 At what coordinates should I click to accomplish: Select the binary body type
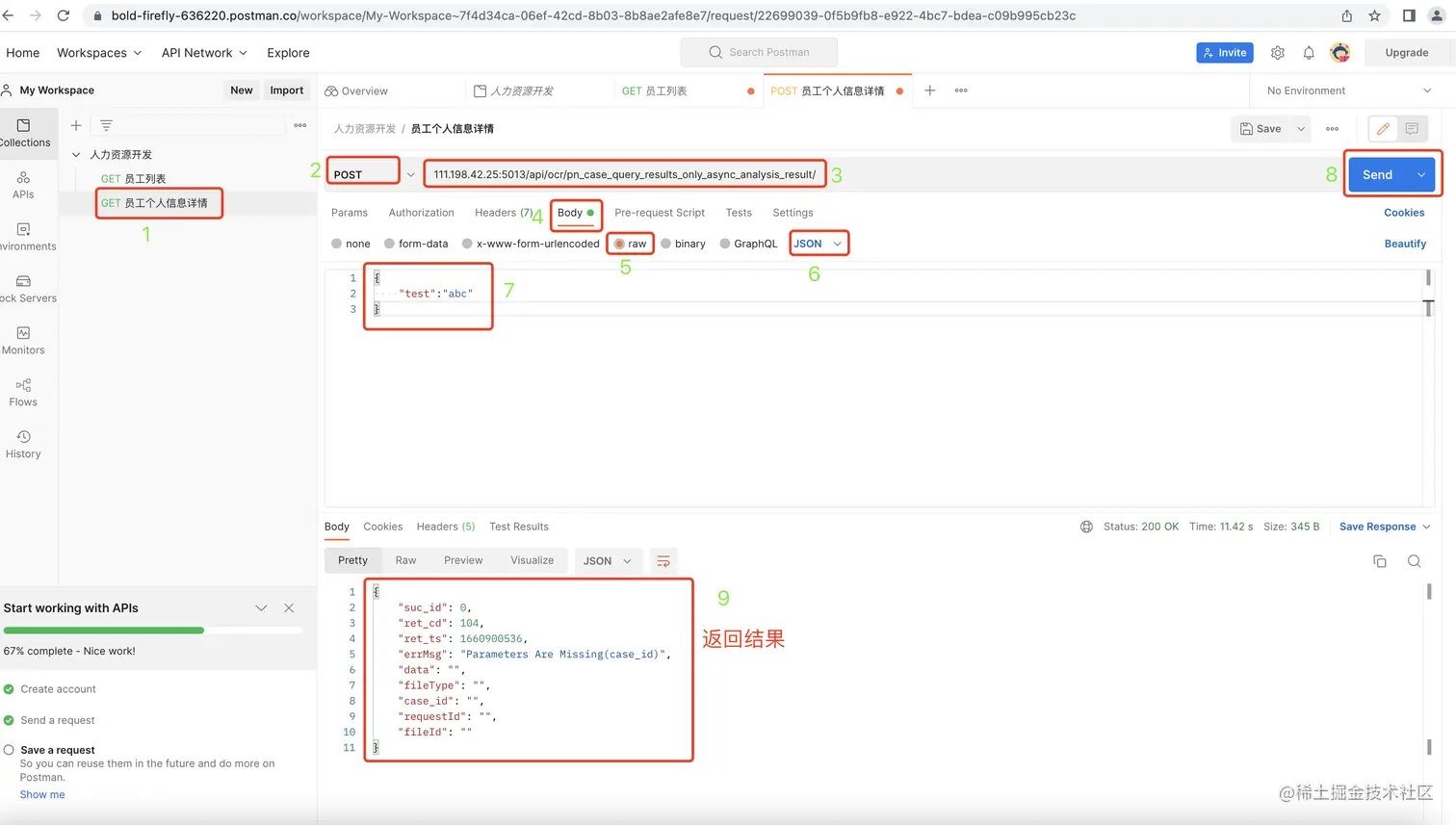pyautogui.click(x=683, y=244)
